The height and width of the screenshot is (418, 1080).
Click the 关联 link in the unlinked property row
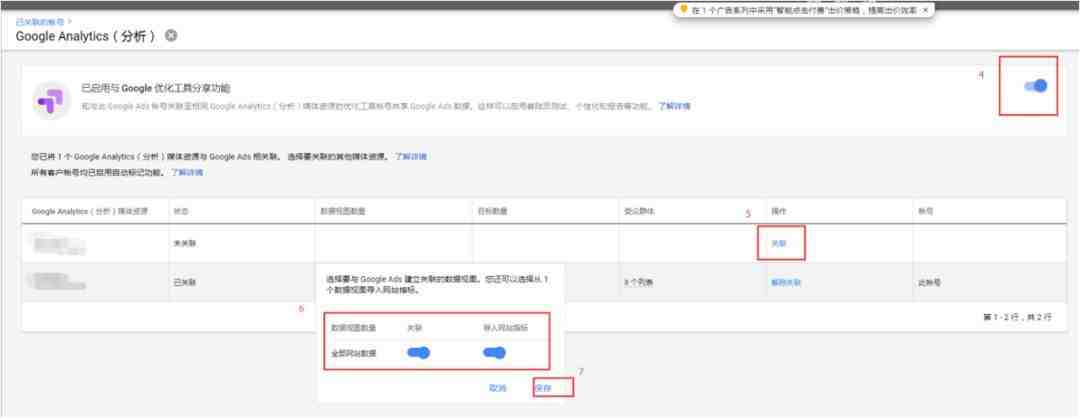(x=778, y=243)
